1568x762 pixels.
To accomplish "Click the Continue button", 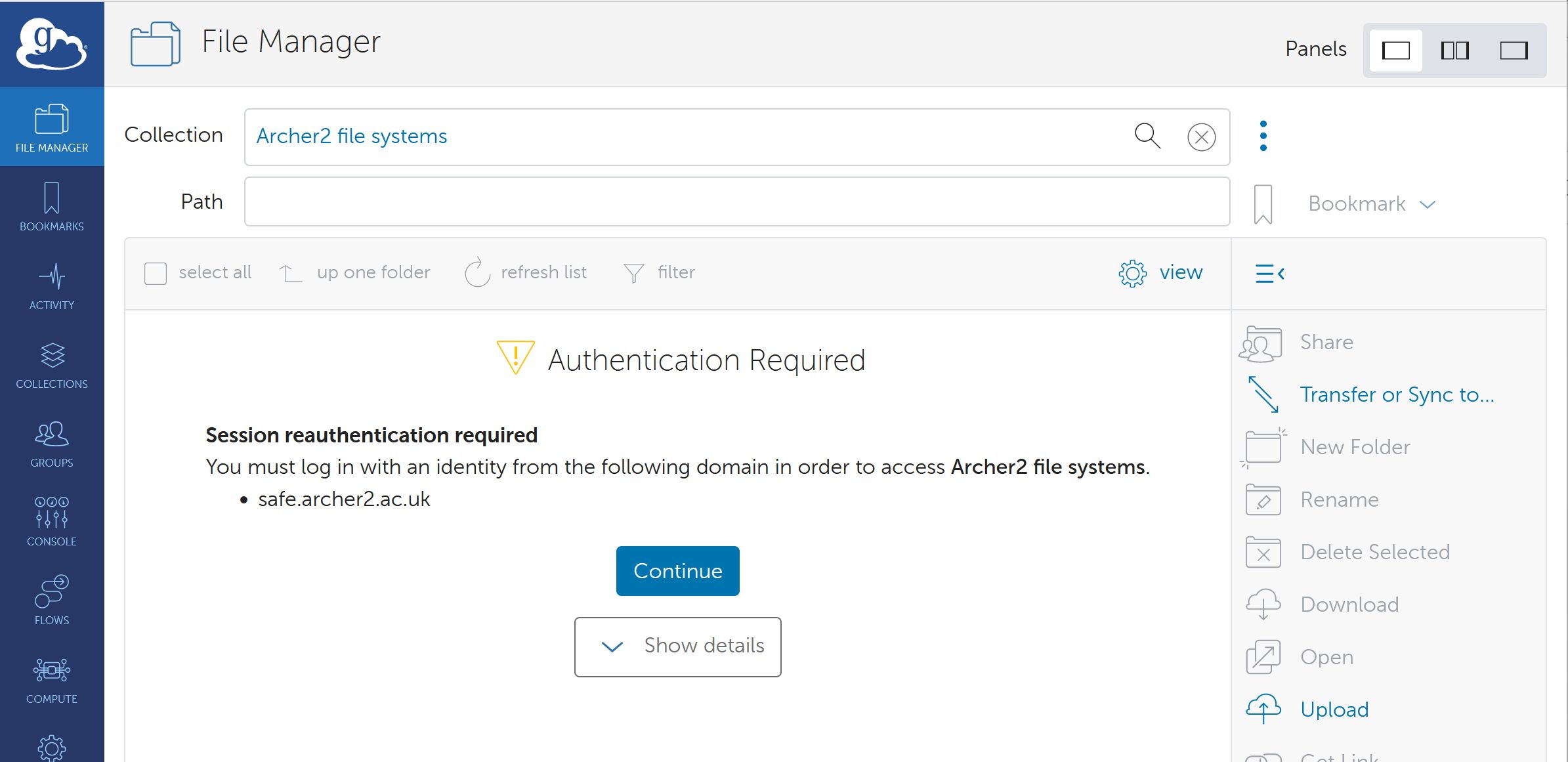I will pos(677,571).
